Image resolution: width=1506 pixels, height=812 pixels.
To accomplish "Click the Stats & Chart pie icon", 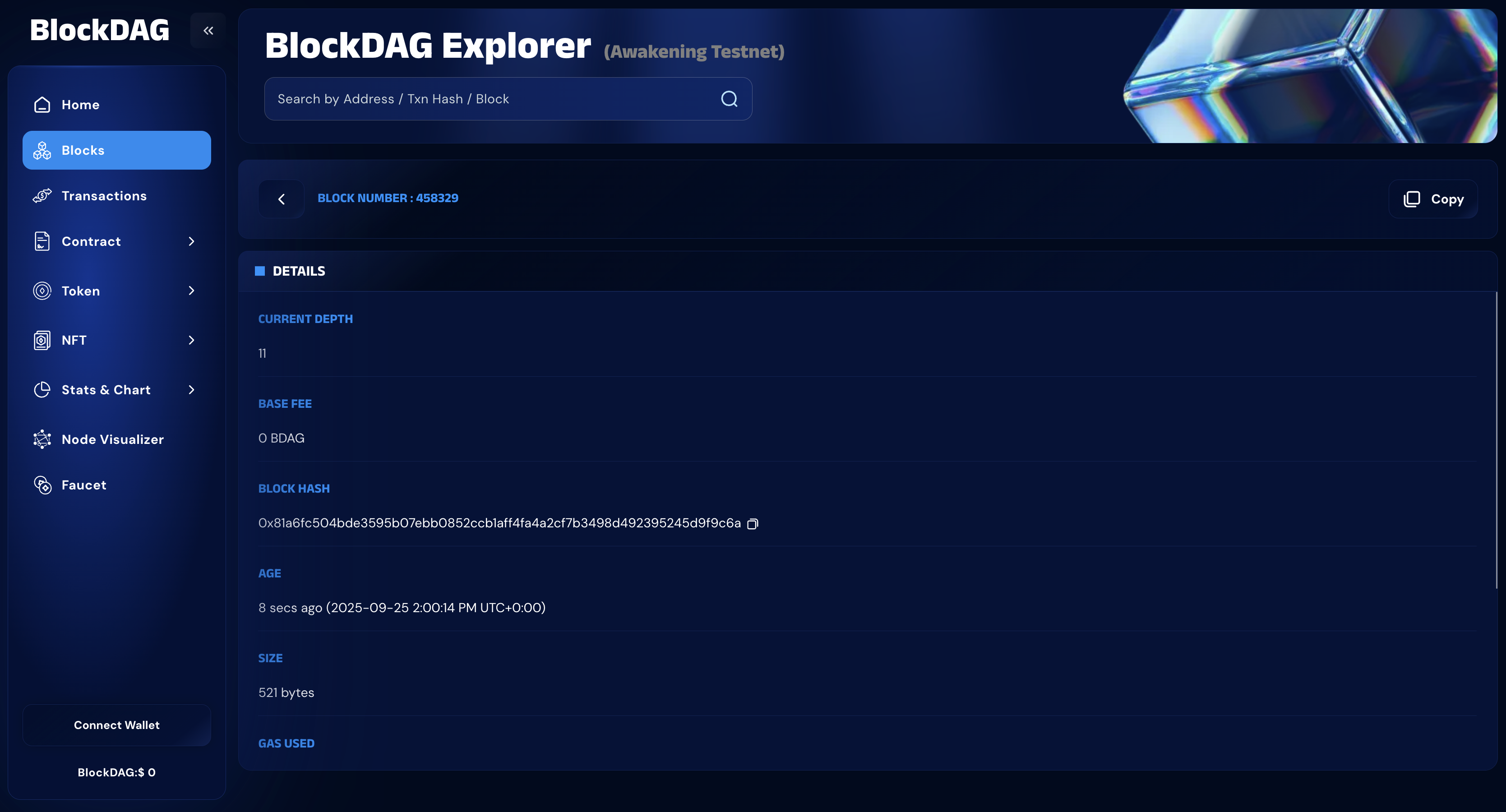I will (42, 389).
